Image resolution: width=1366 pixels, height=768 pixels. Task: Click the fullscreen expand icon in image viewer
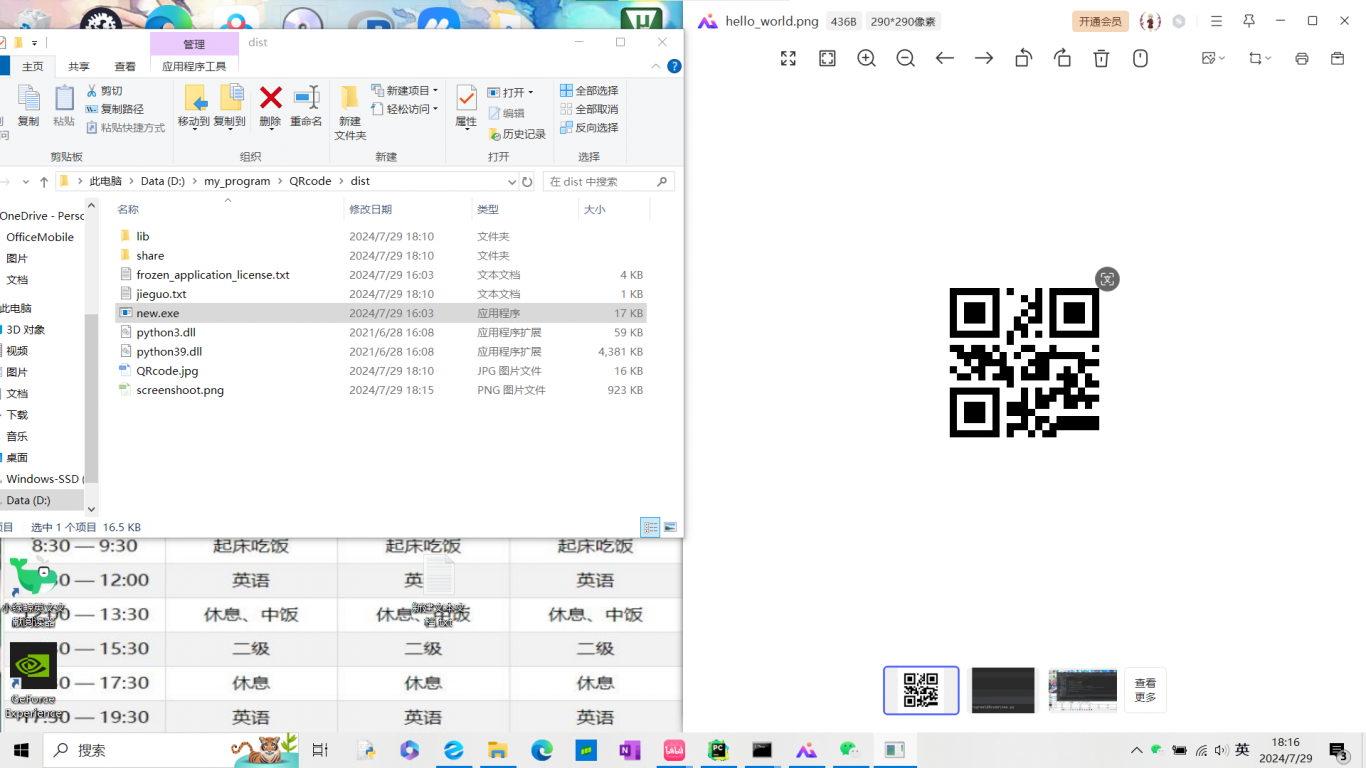pos(788,59)
